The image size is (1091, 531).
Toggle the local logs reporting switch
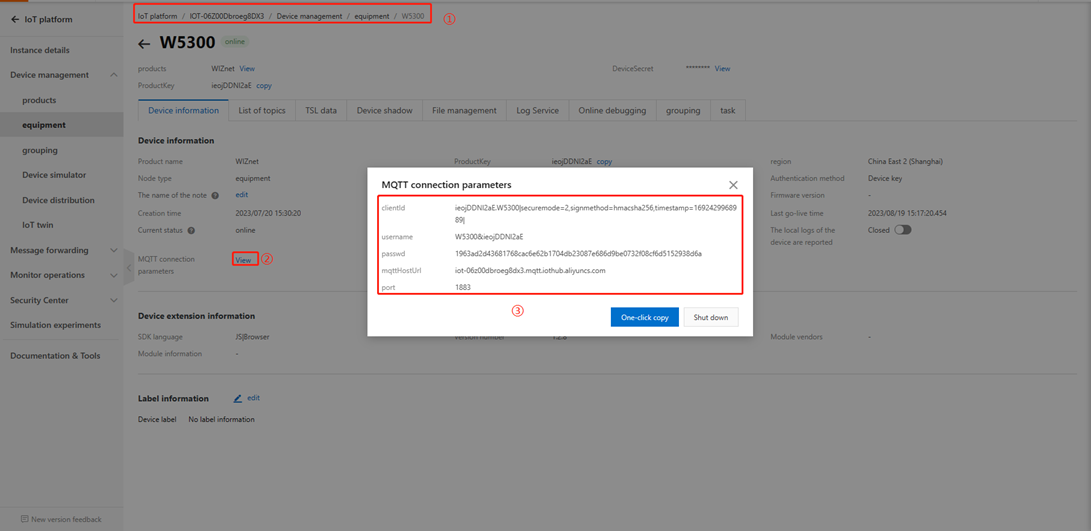point(902,230)
